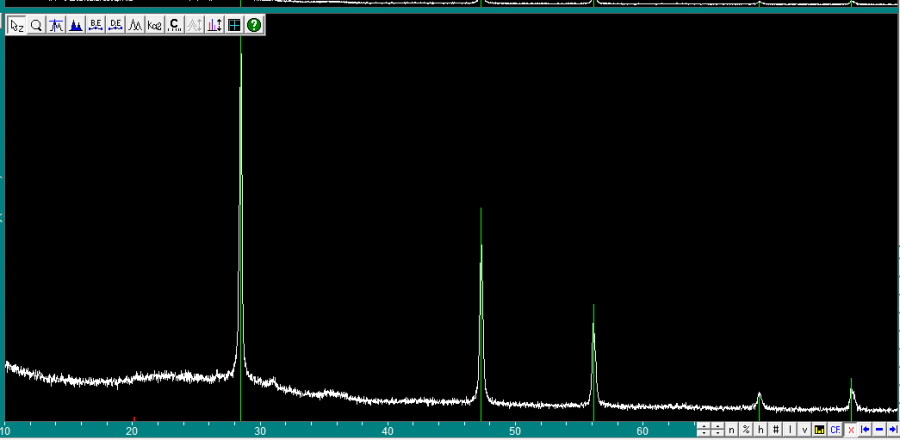
Task: Toggle the 'h' hkl label button
Action: tap(761, 429)
